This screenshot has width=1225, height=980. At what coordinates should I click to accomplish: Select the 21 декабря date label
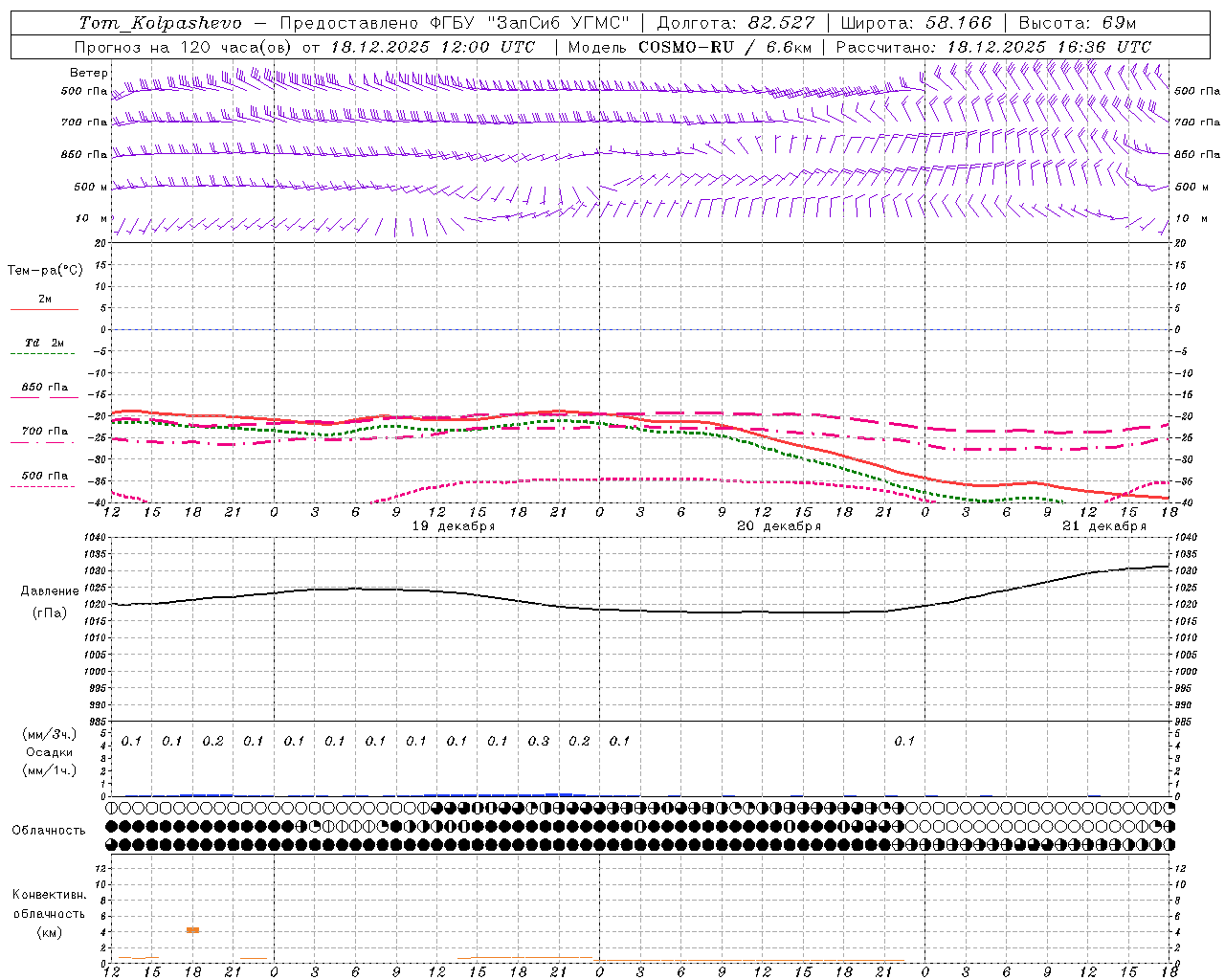pos(1104,526)
